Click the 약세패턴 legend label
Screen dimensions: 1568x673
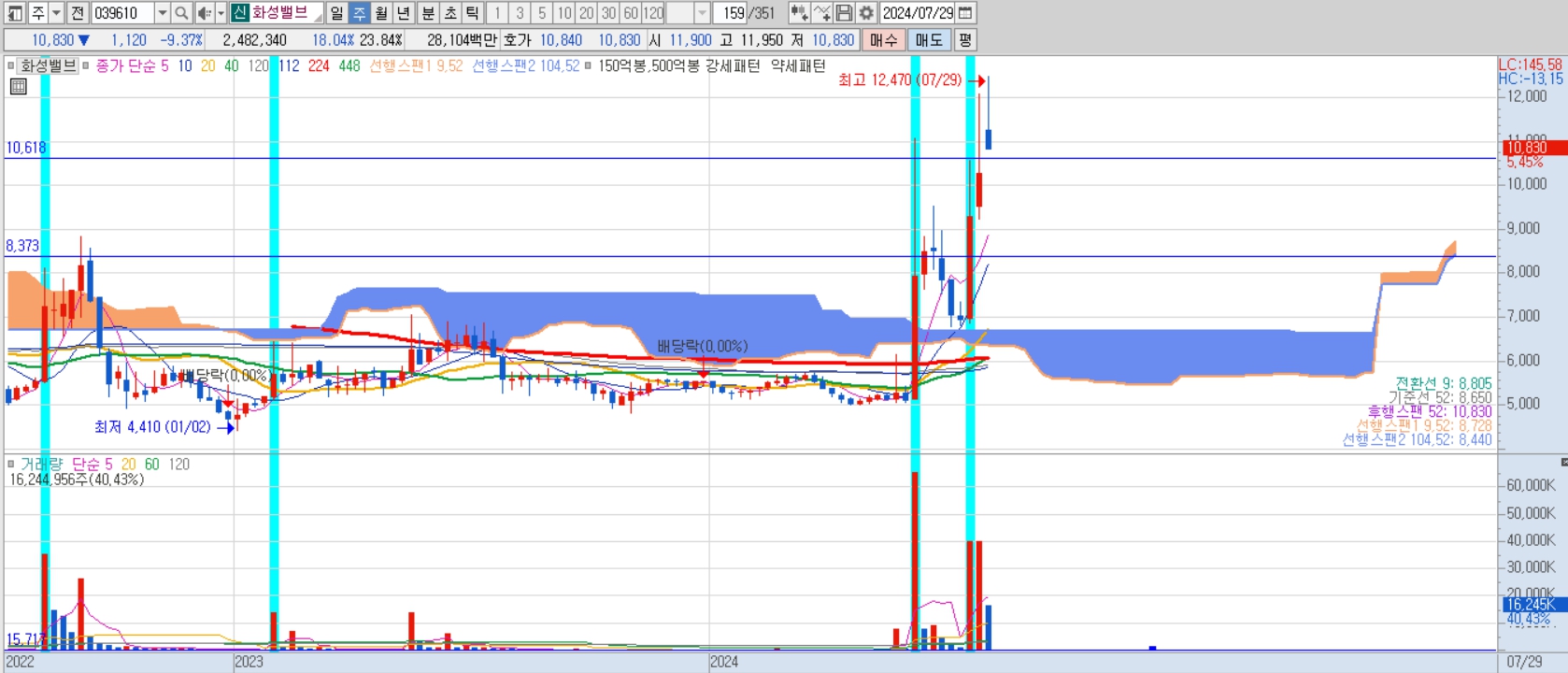pos(798,65)
